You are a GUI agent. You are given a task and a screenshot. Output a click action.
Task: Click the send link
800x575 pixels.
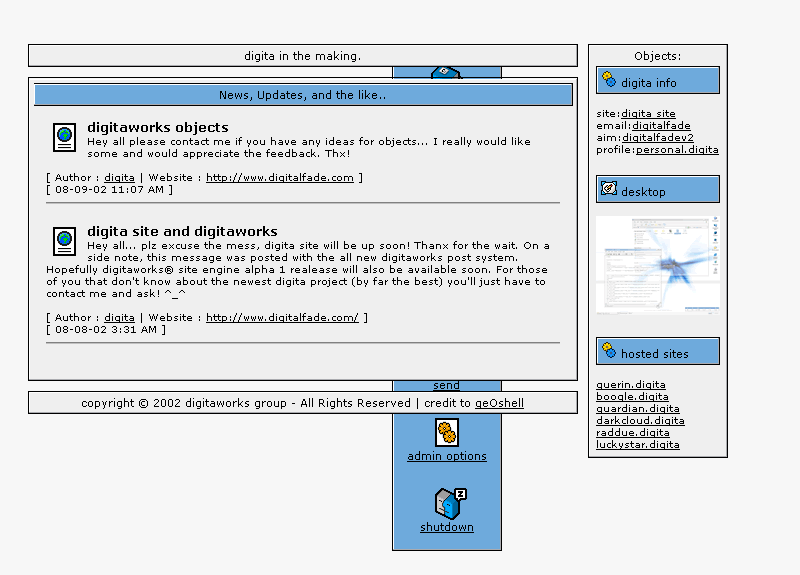(x=446, y=386)
